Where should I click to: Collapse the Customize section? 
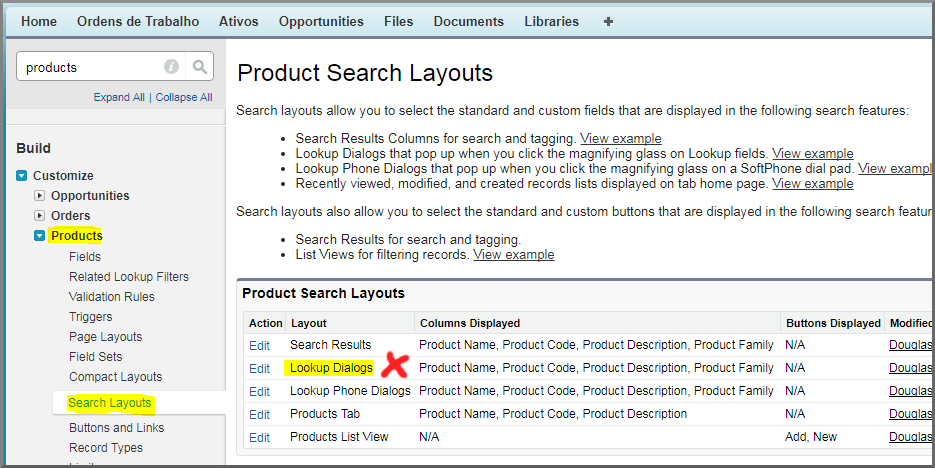point(22,176)
